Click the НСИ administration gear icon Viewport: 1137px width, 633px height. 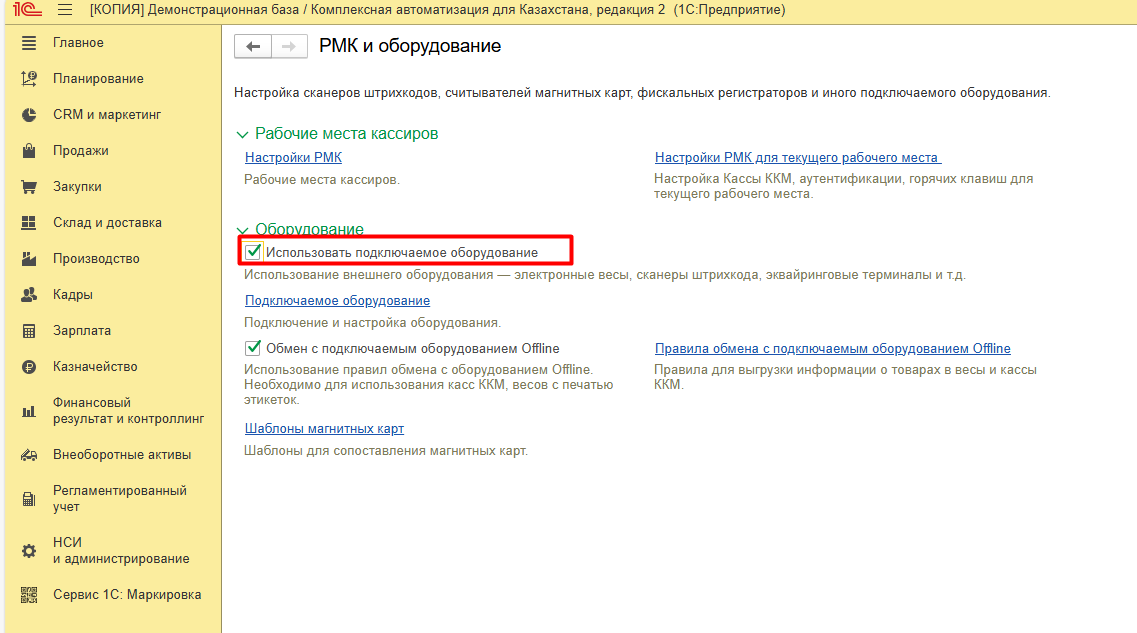(x=29, y=551)
